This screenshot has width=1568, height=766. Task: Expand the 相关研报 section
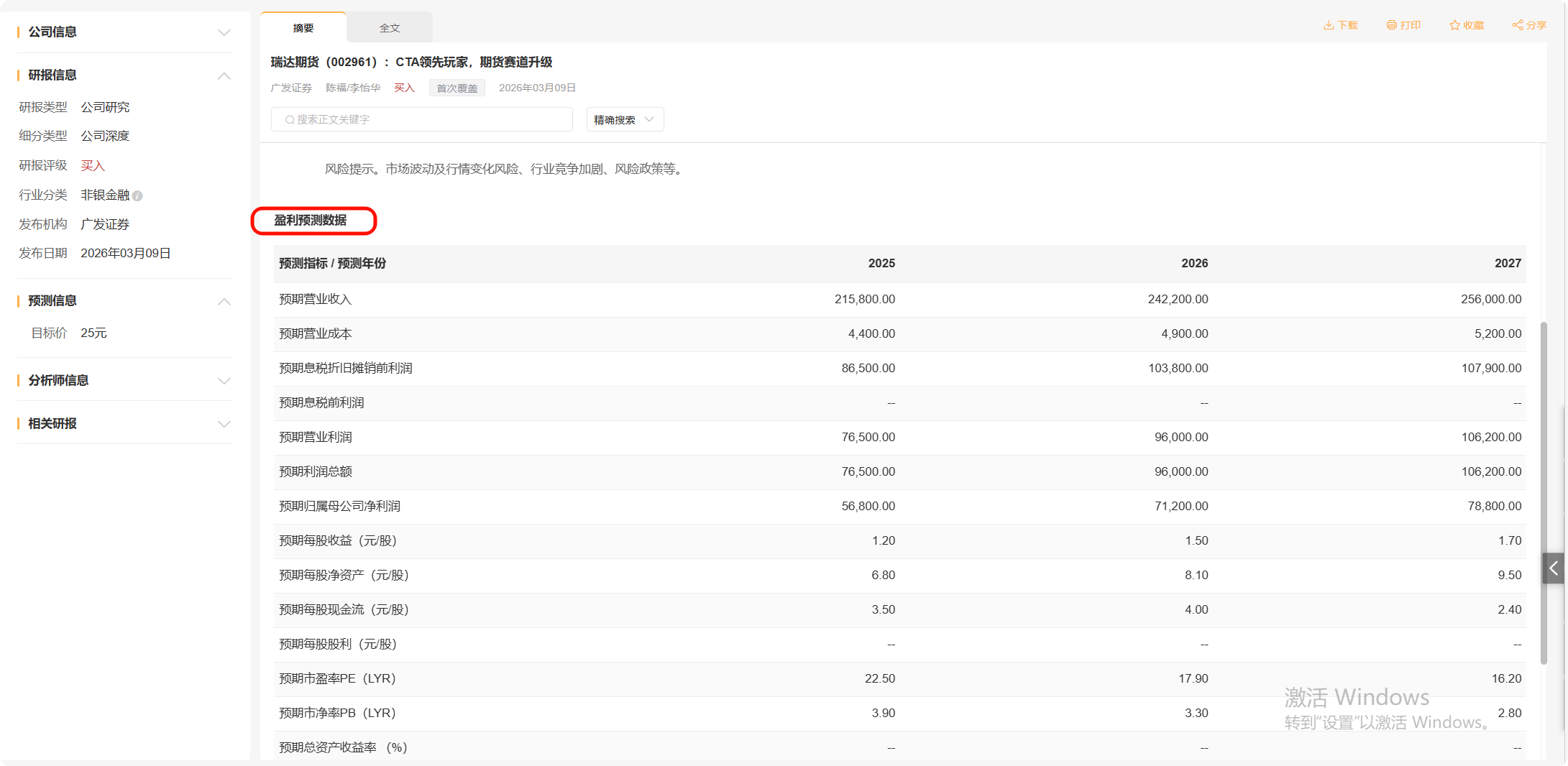pos(224,424)
